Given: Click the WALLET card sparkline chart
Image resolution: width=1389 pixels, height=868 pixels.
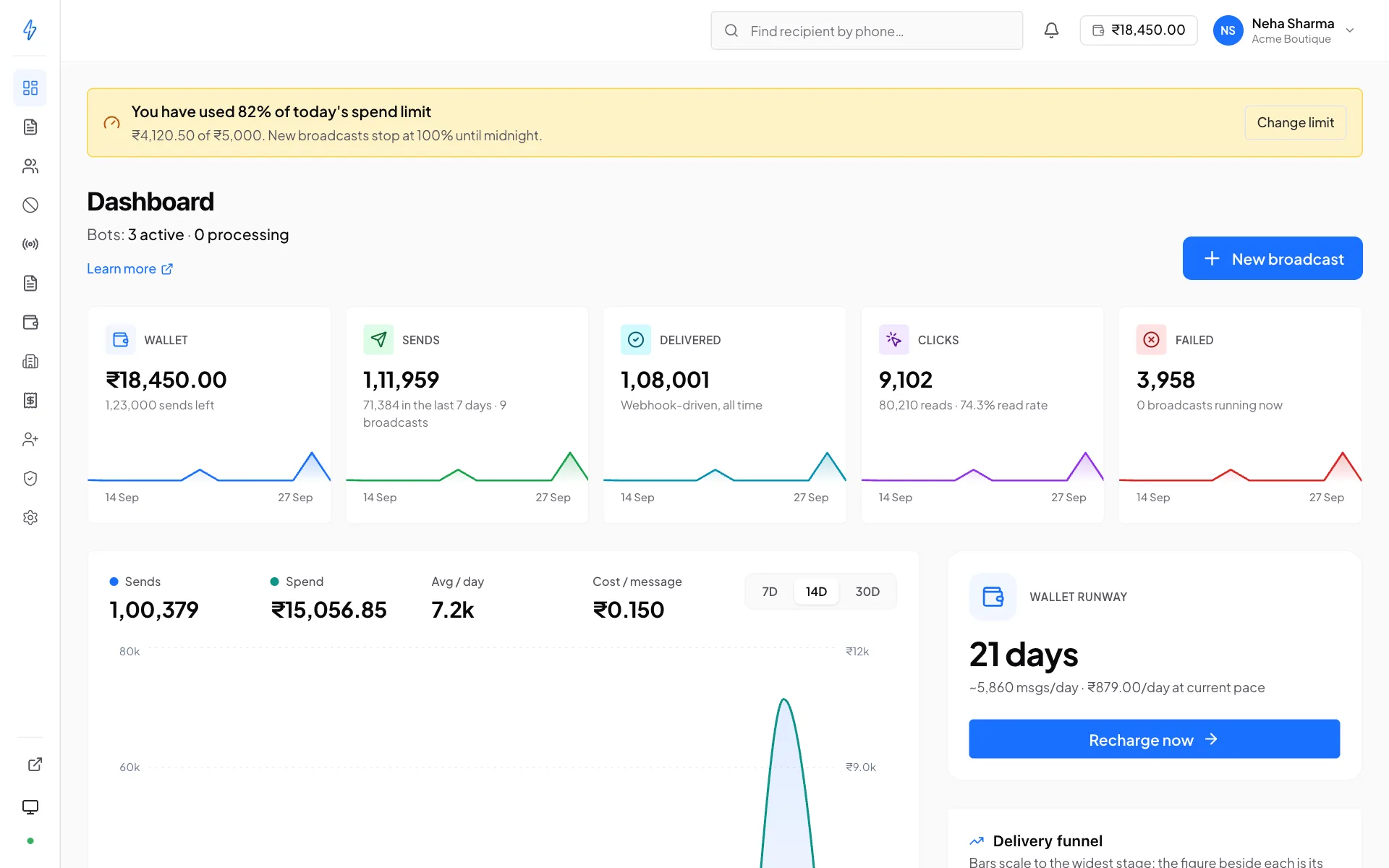Looking at the screenshot, I should click(x=209, y=466).
